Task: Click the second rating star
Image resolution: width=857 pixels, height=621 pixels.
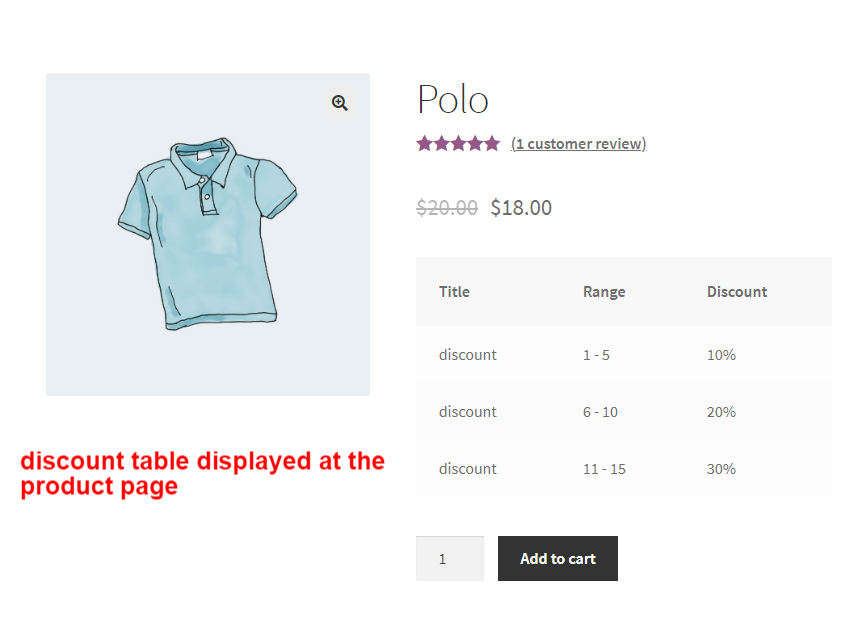Action: pyautogui.click(x=441, y=143)
